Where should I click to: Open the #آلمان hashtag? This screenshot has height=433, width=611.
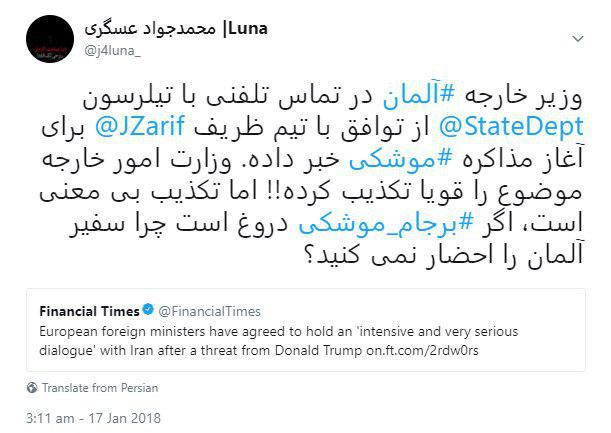tap(419, 95)
